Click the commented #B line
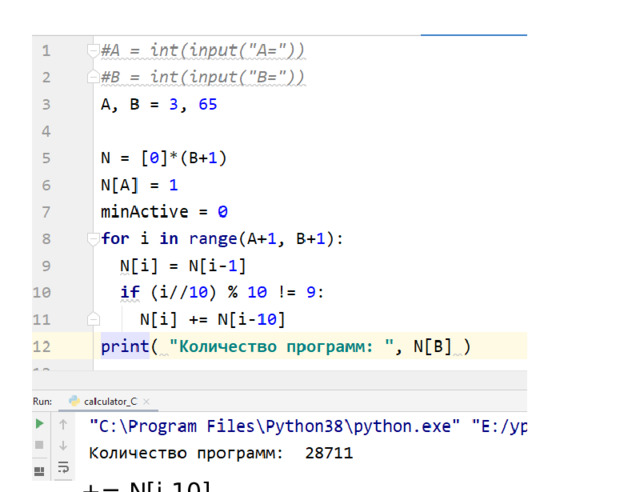This screenshot has width=640, height=492. 203,77
